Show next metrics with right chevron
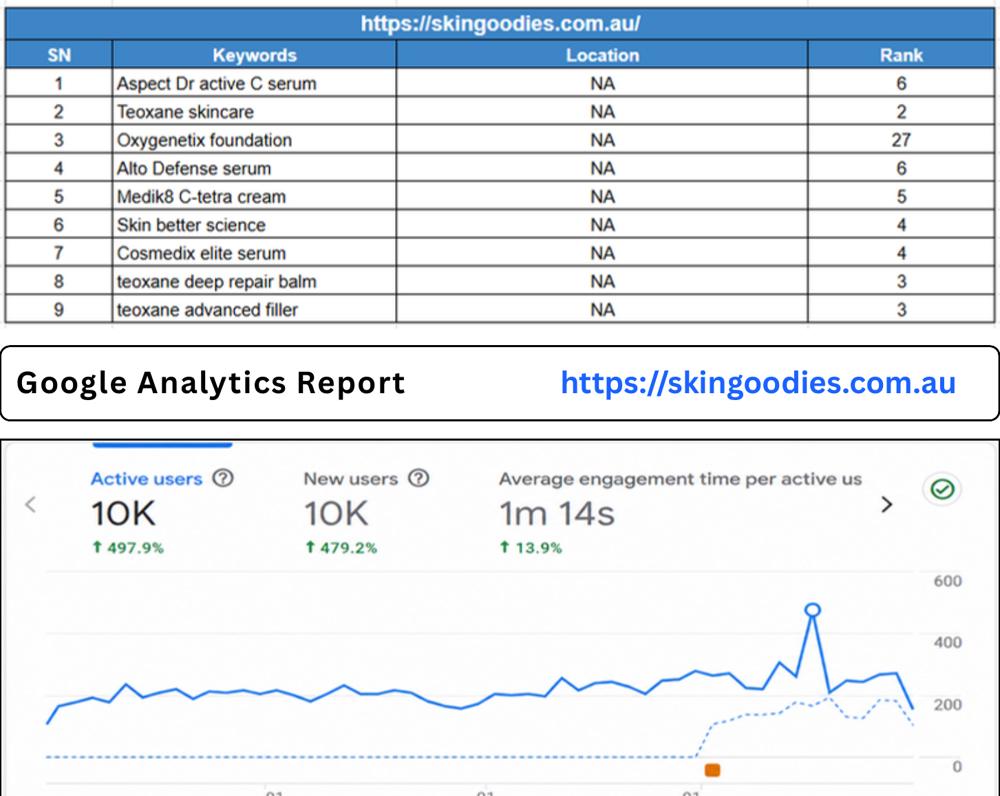This screenshot has height=796, width=1000. coord(886,505)
